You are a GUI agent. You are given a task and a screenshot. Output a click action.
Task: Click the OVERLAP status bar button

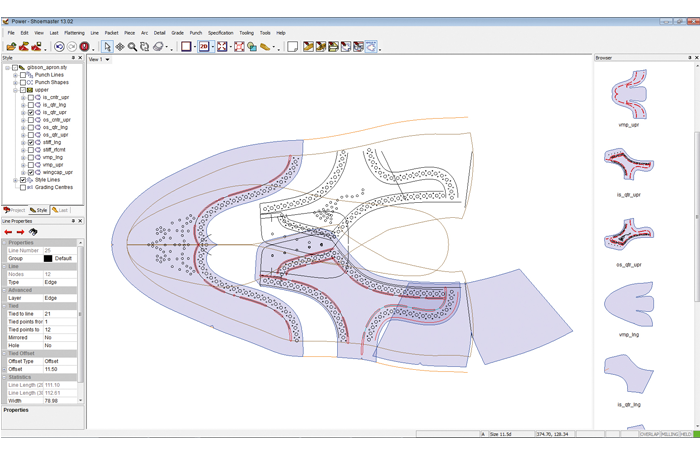tap(650, 434)
